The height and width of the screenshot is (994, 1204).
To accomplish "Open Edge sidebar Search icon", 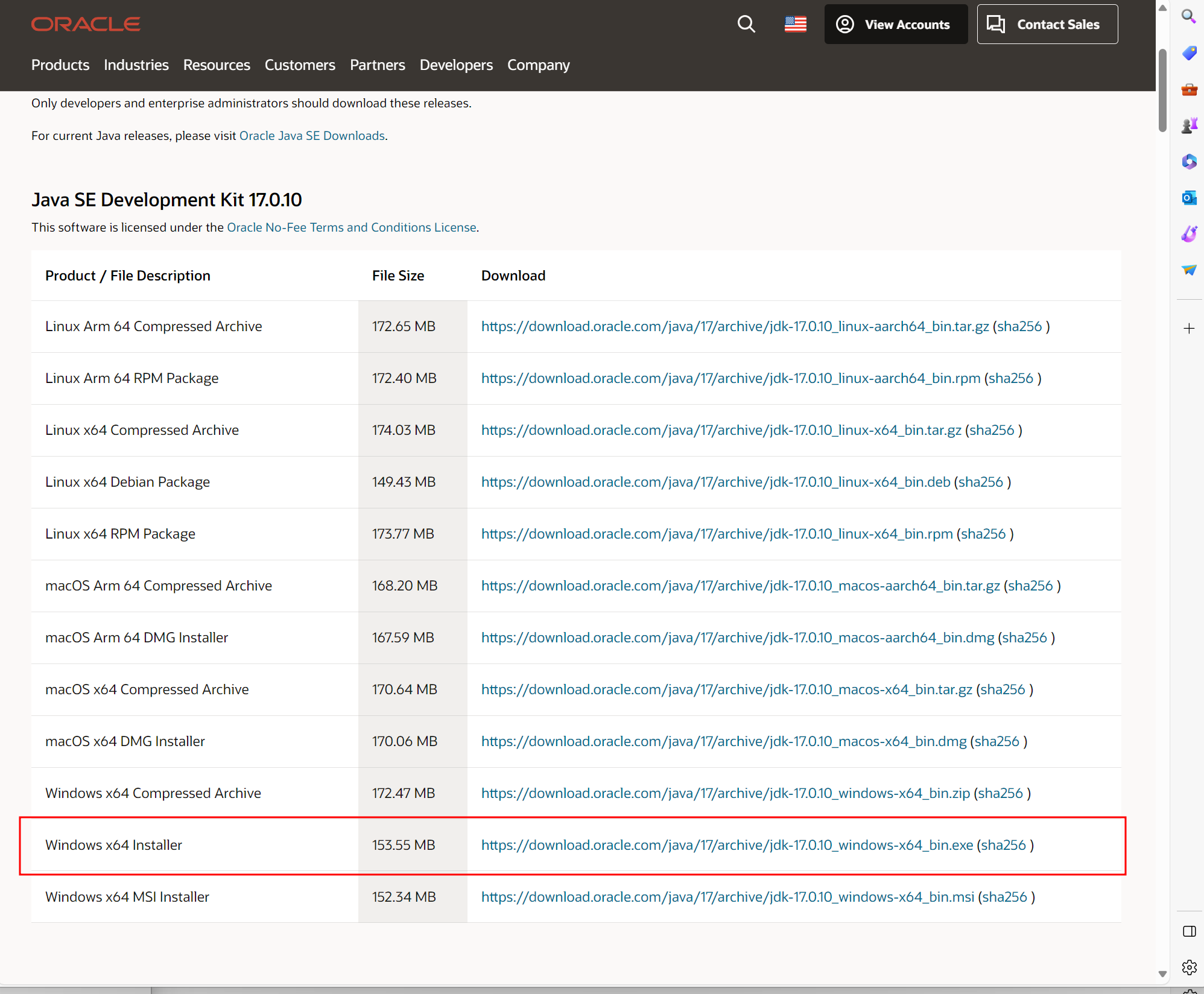I will [1188, 16].
